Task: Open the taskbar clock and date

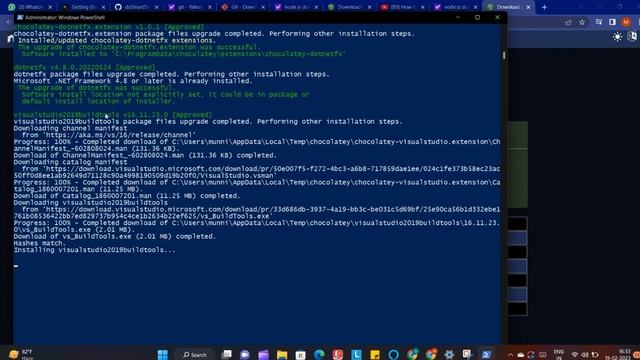Action: tap(619, 354)
